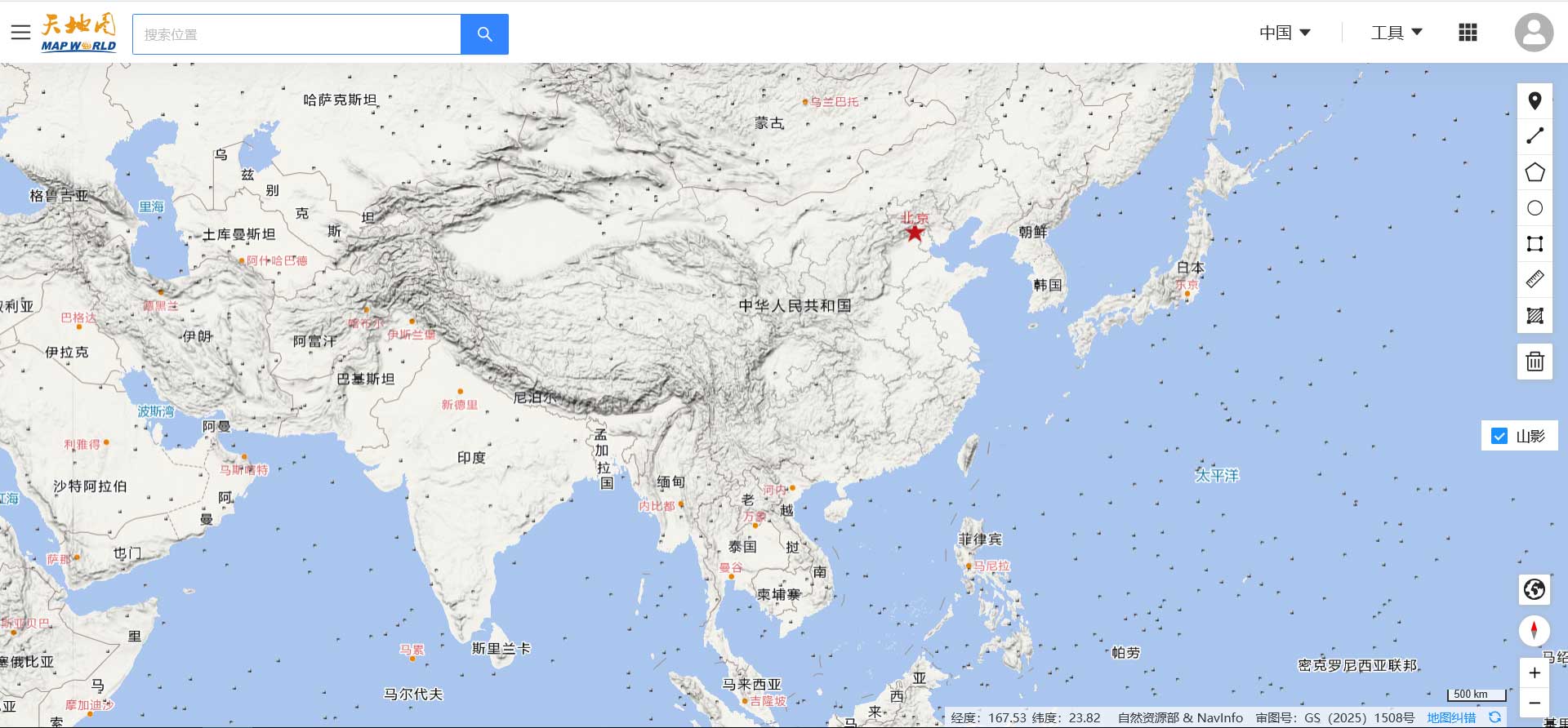
Task: Open the 中国 region dropdown
Action: point(1285,33)
